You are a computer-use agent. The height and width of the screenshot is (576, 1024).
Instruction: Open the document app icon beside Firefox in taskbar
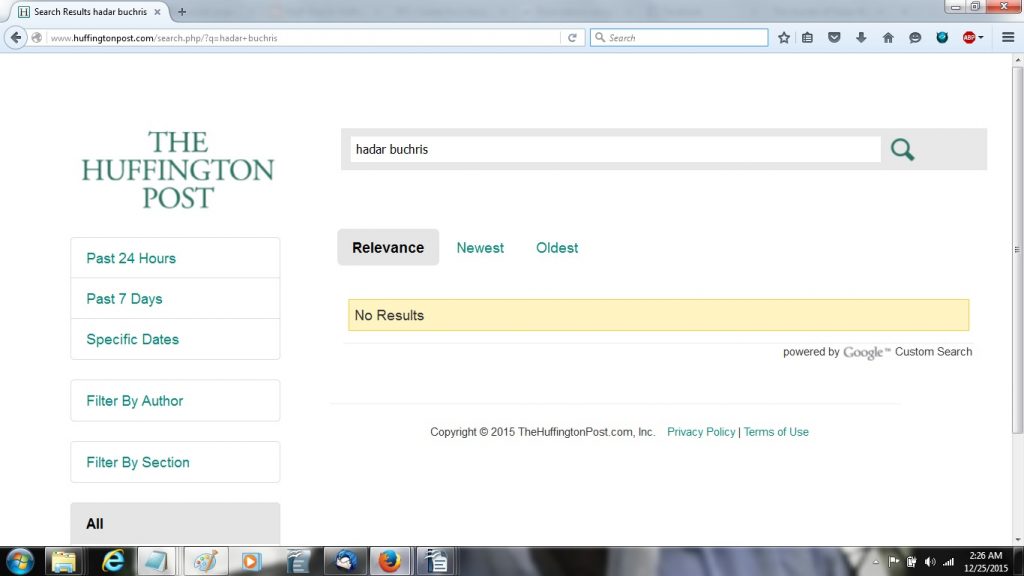pyautogui.click(x=436, y=561)
